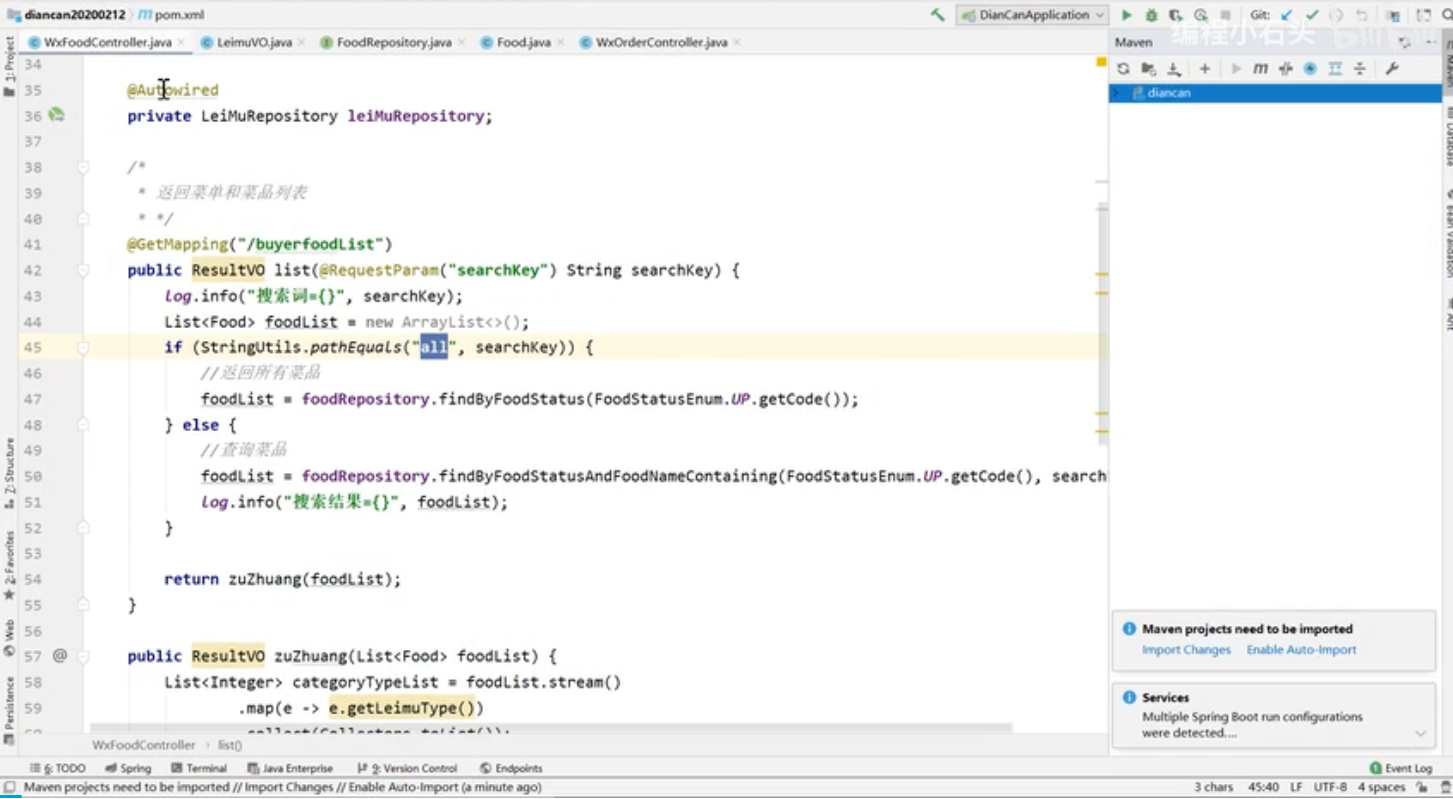Viewport: 1453px width, 799px height.
Task: Open Version Control tool window
Action: tap(407, 768)
